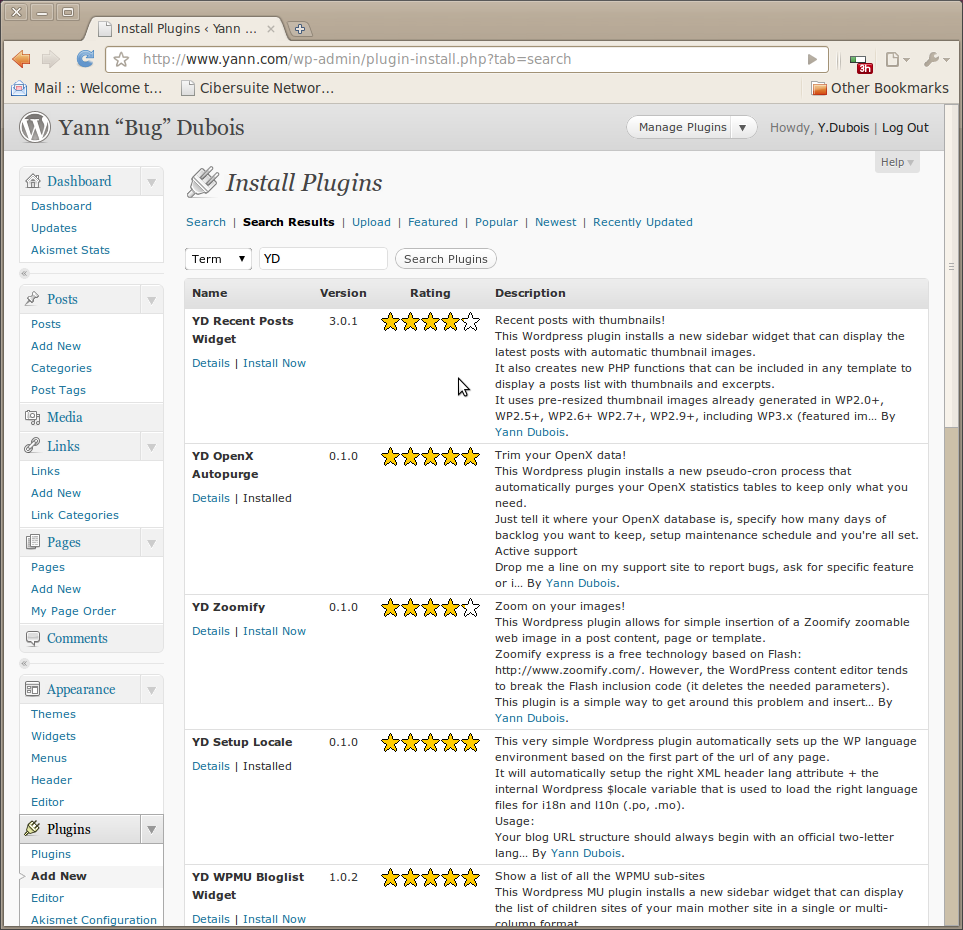Collapse the Plugins menu section
The height and width of the screenshot is (930, 963).
coord(152,829)
